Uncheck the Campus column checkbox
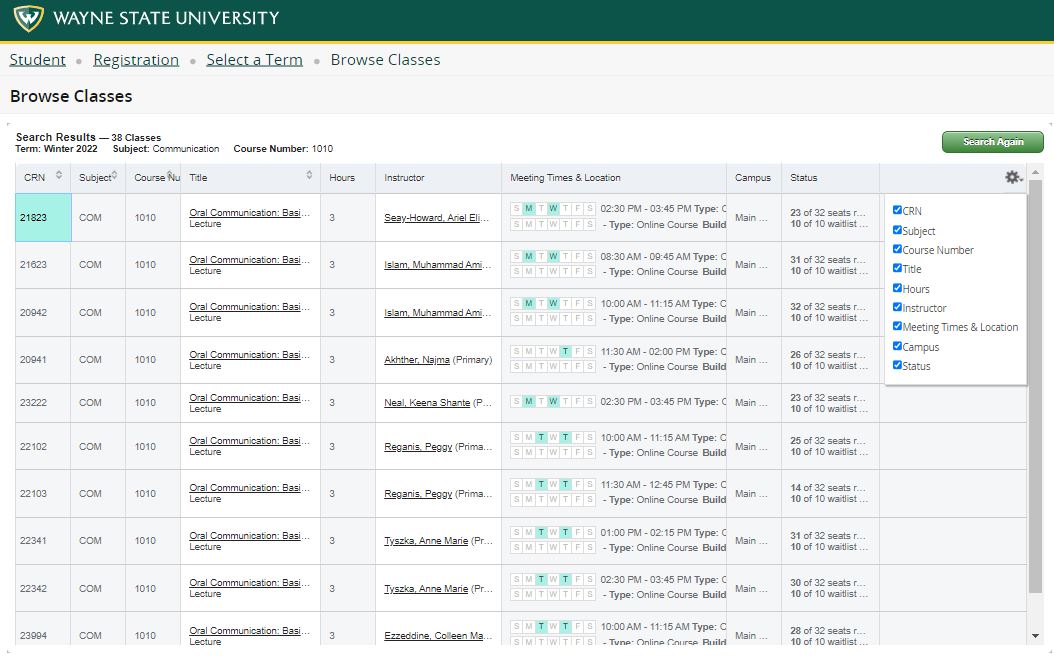Screen dimensions: 1054x671 (897, 346)
